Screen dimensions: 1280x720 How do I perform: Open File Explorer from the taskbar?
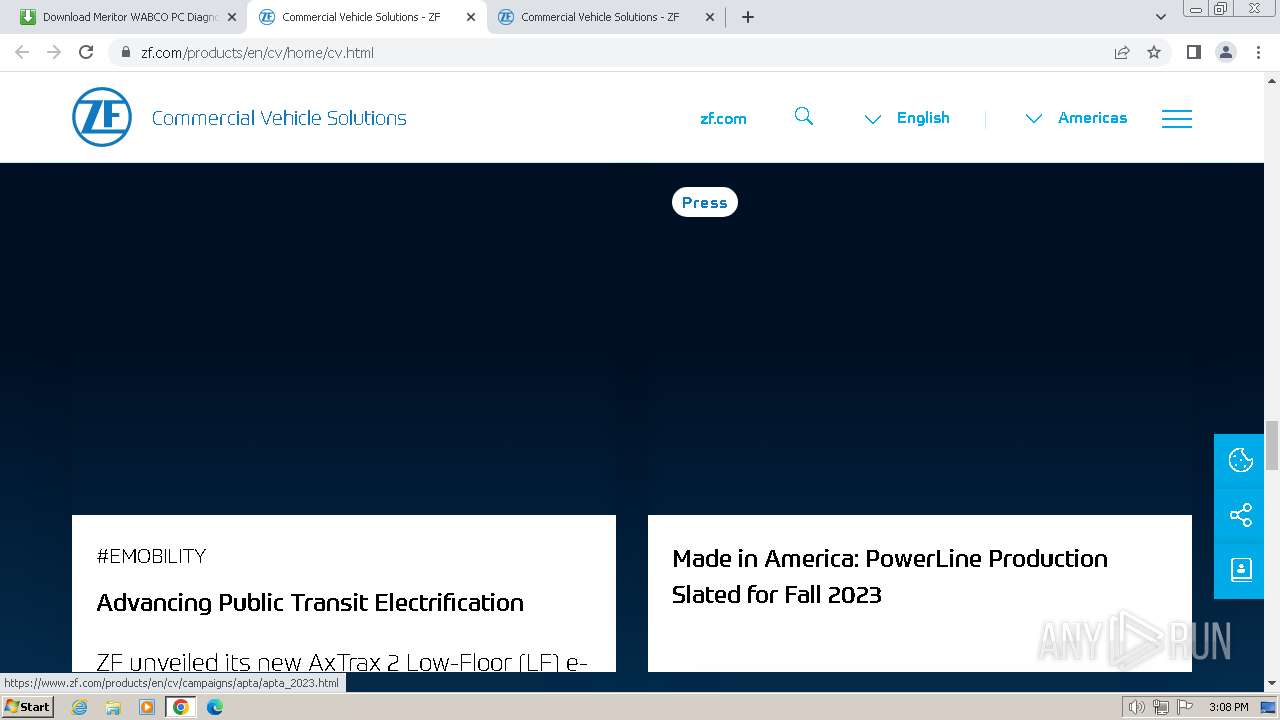click(113, 707)
